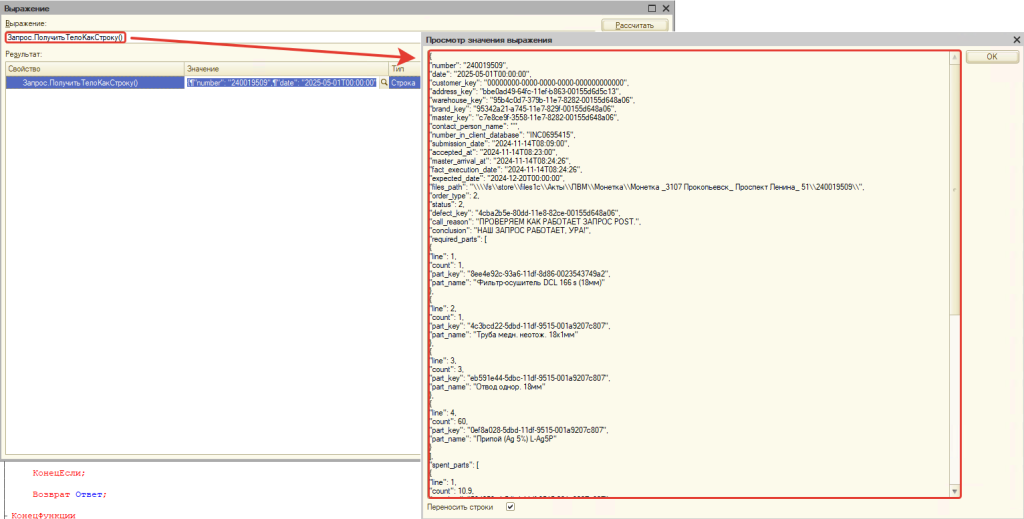Click the Возврат Ответ code line

[x=68, y=494]
